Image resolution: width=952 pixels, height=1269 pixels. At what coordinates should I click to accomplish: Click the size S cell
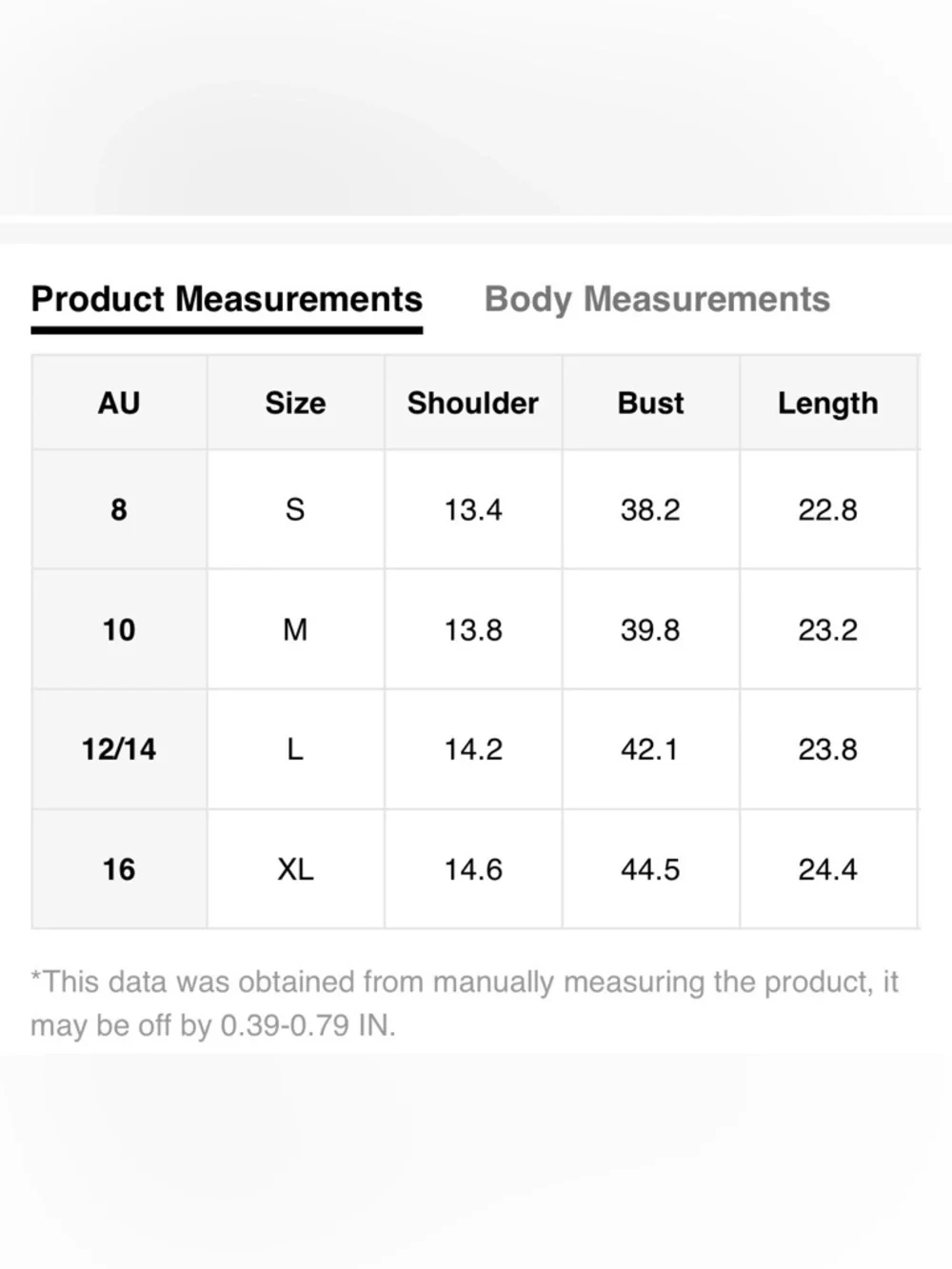[295, 509]
